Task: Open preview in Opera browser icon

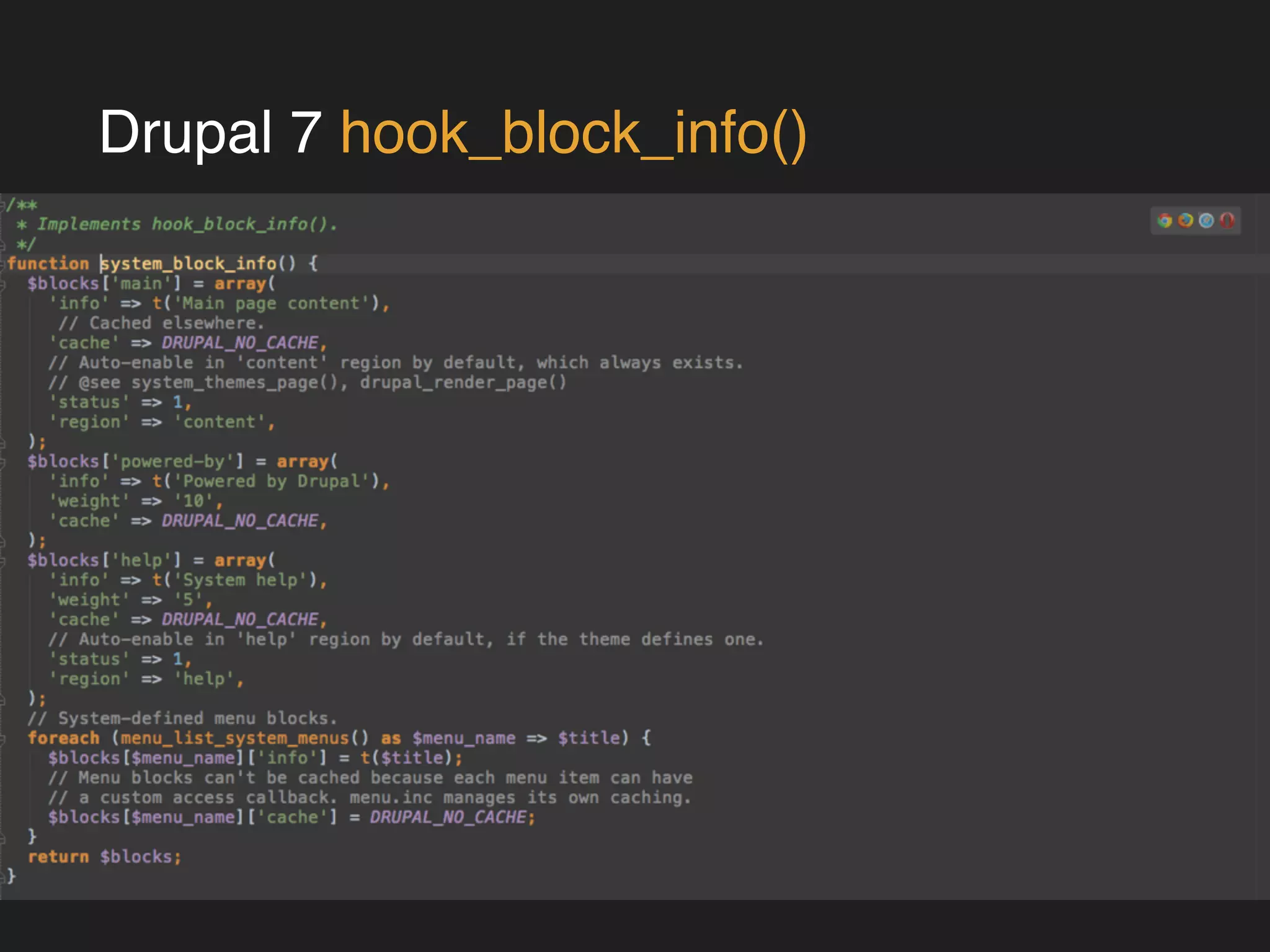Action: click(x=1227, y=221)
